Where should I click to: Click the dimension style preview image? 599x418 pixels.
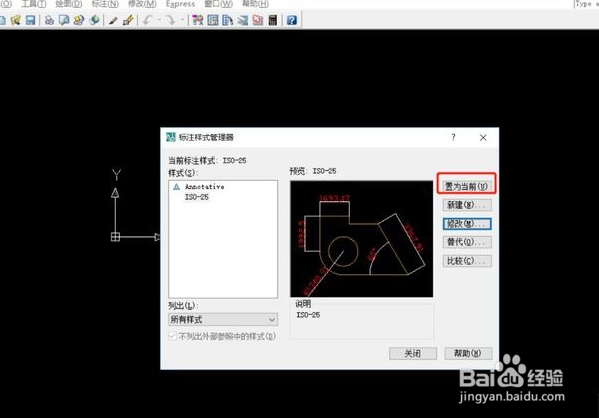coord(361,239)
